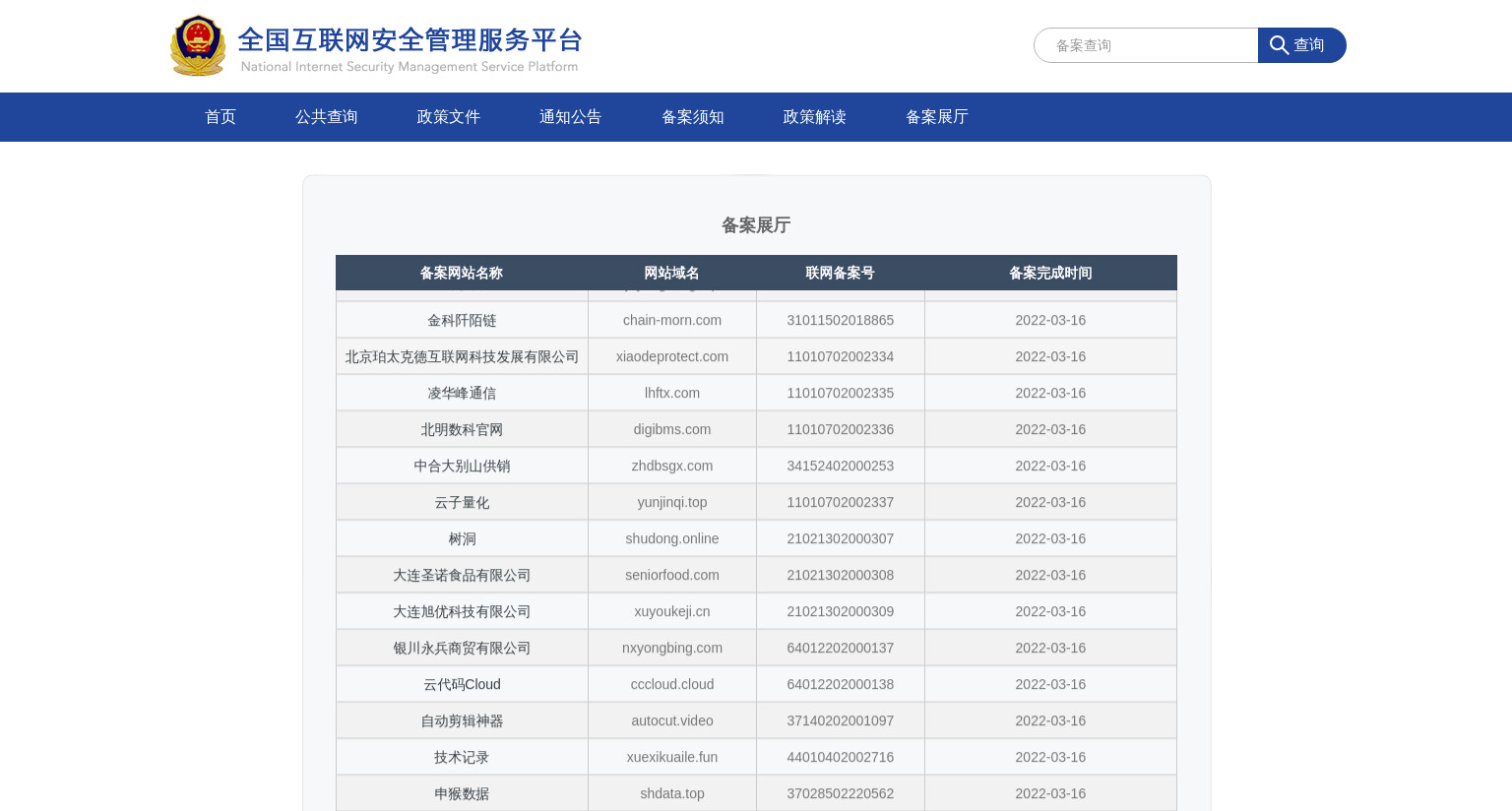Image resolution: width=1512 pixels, height=811 pixels.
Task: Open the 备案须知 menu item
Action: (x=693, y=117)
